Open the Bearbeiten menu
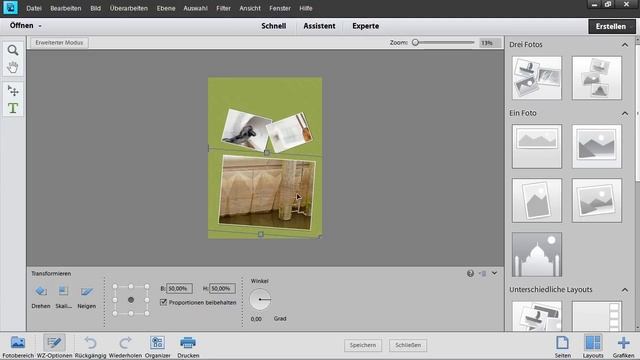Viewport: 640px width, 360px height. click(65, 8)
